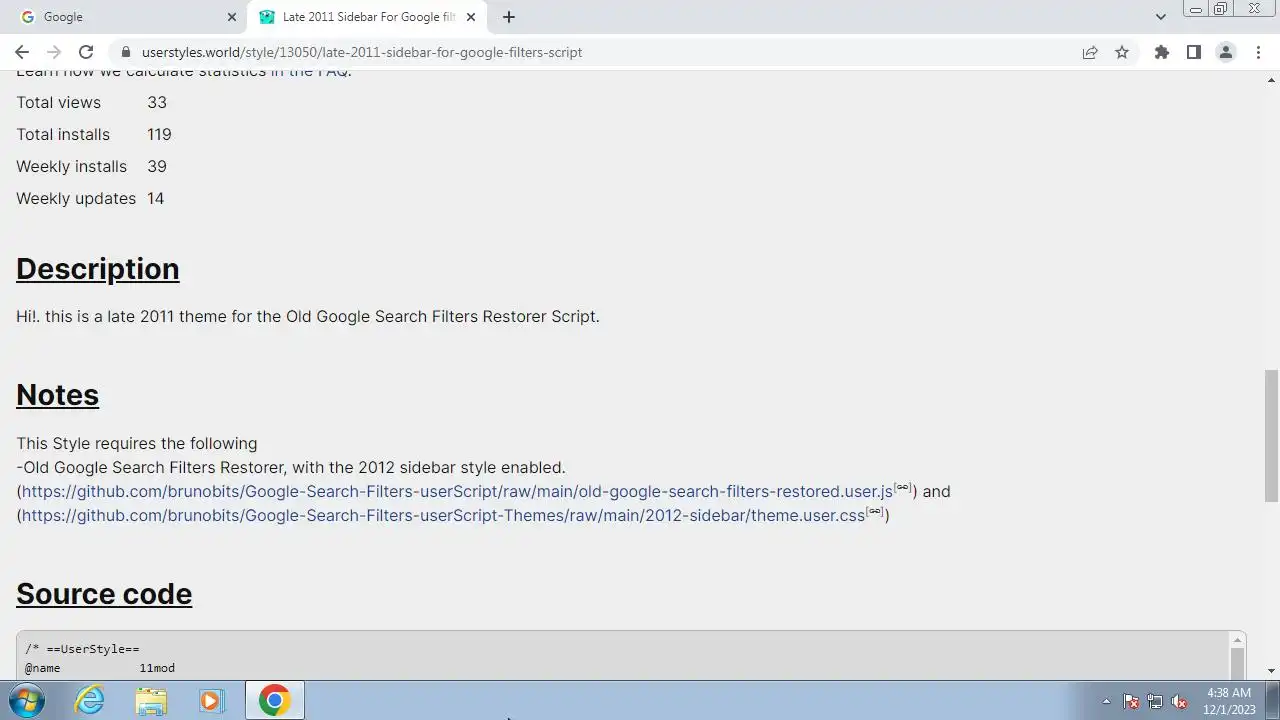1280x720 pixels.
Task: Go back to previous page
Action: click(x=22, y=52)
